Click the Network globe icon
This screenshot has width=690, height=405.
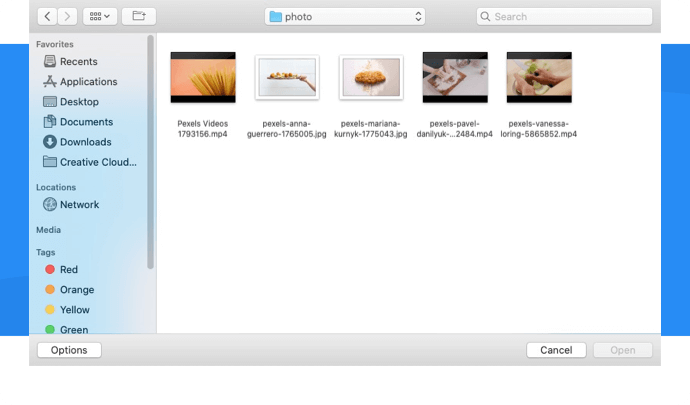point(50,204)
